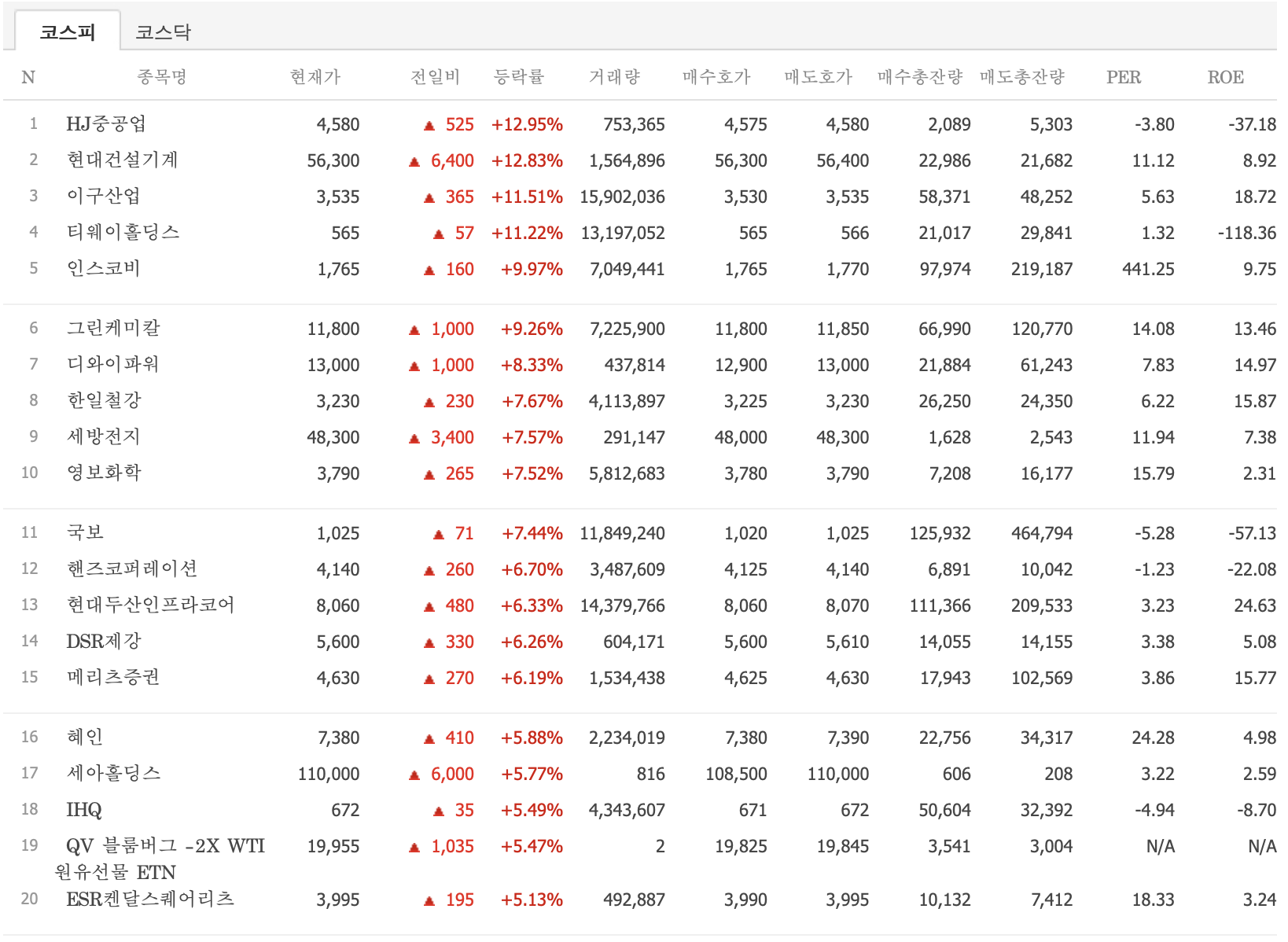The image size is (1288, 942).
Task: Open the 한일철강 link
Action: [x=104, y=400]
